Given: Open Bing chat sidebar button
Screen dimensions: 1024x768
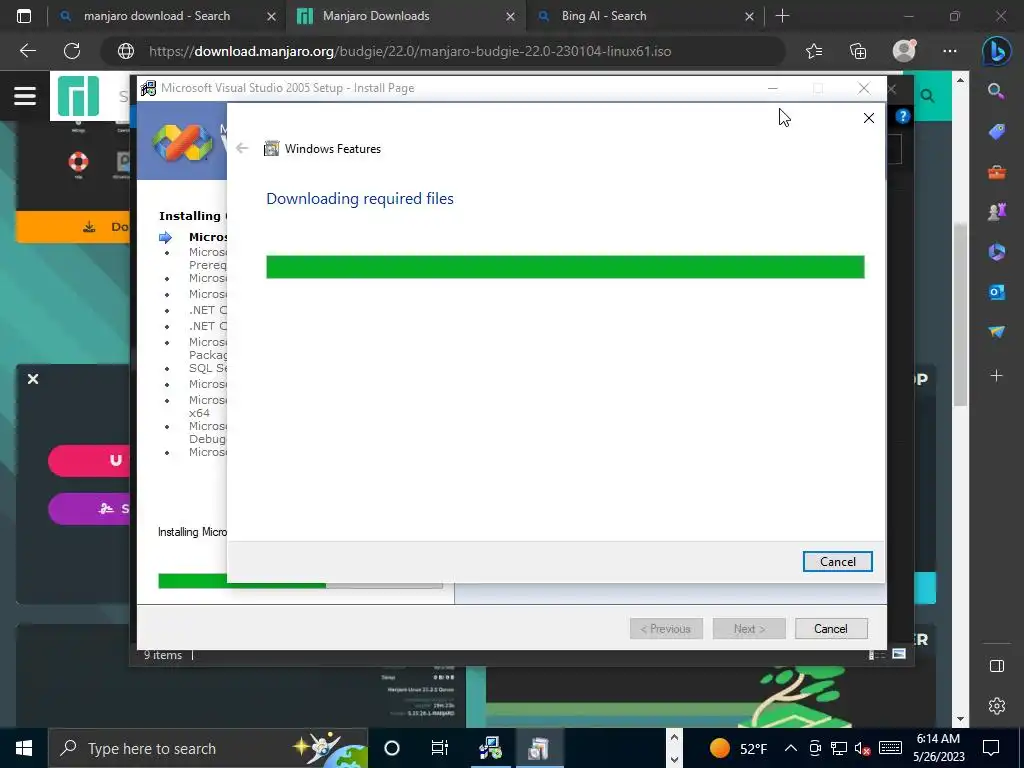Looking at the screenshot, I should [997, 51].
